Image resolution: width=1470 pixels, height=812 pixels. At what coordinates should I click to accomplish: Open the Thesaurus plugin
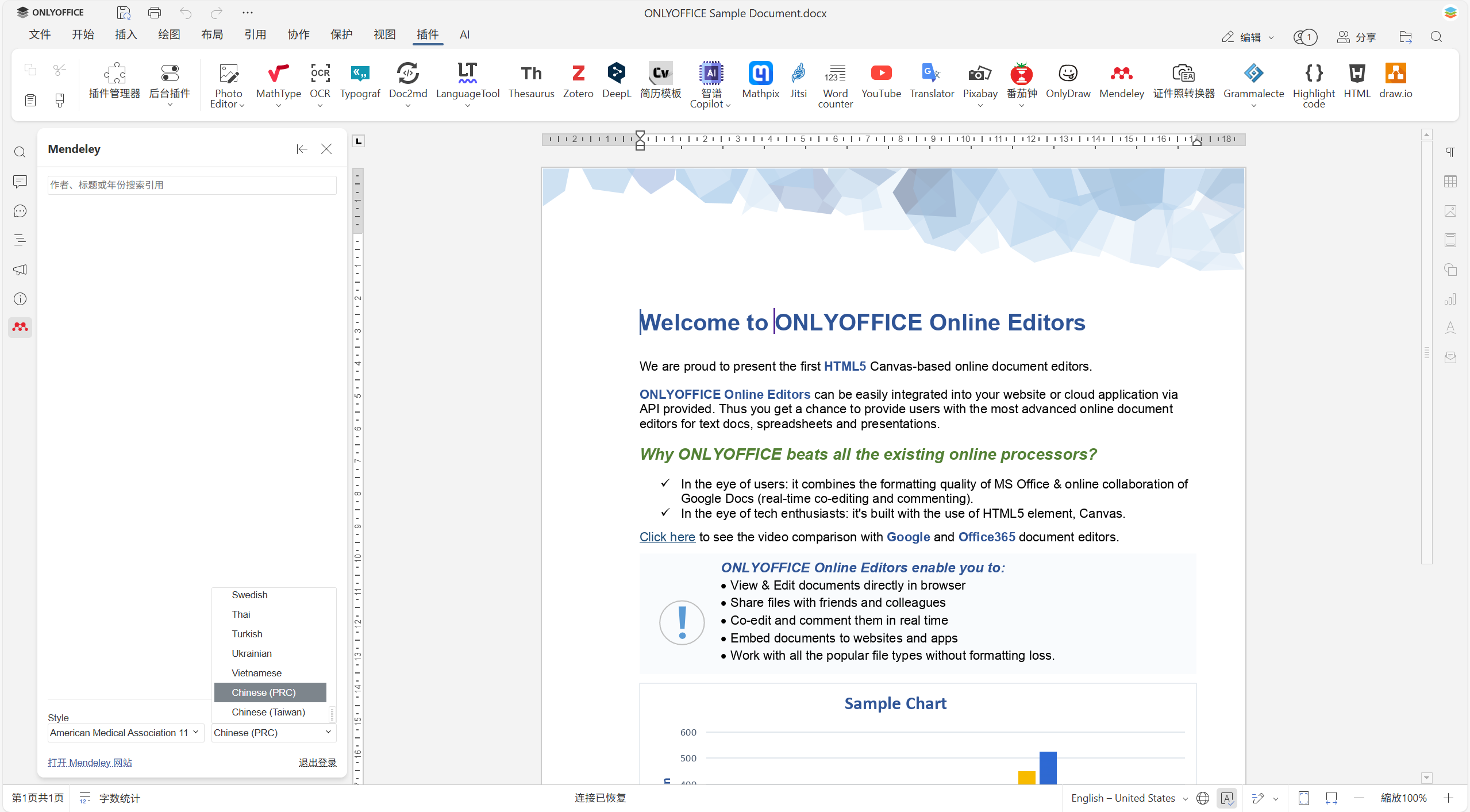[531, 80]
